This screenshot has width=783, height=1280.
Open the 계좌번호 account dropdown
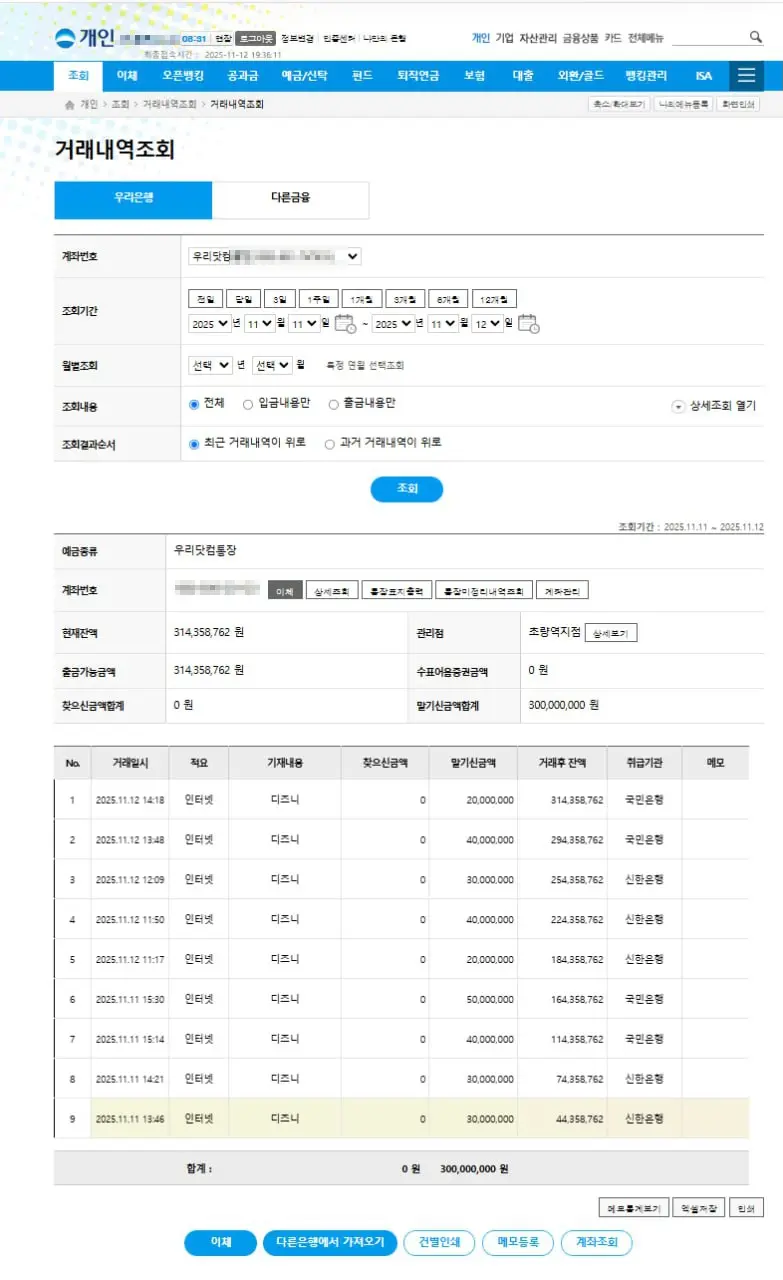[x=274, y=256]
